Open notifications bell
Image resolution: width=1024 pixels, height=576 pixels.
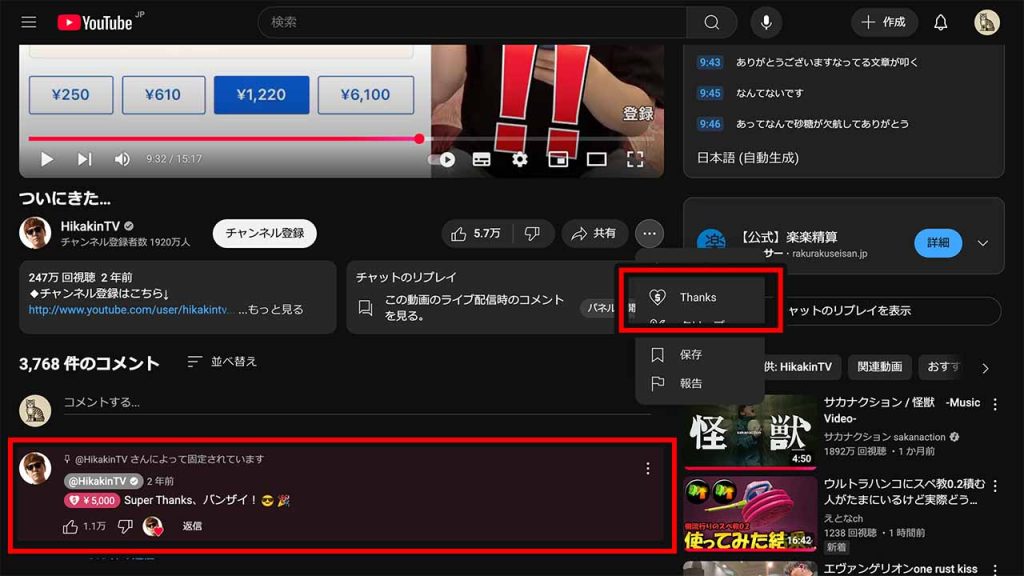940,23
